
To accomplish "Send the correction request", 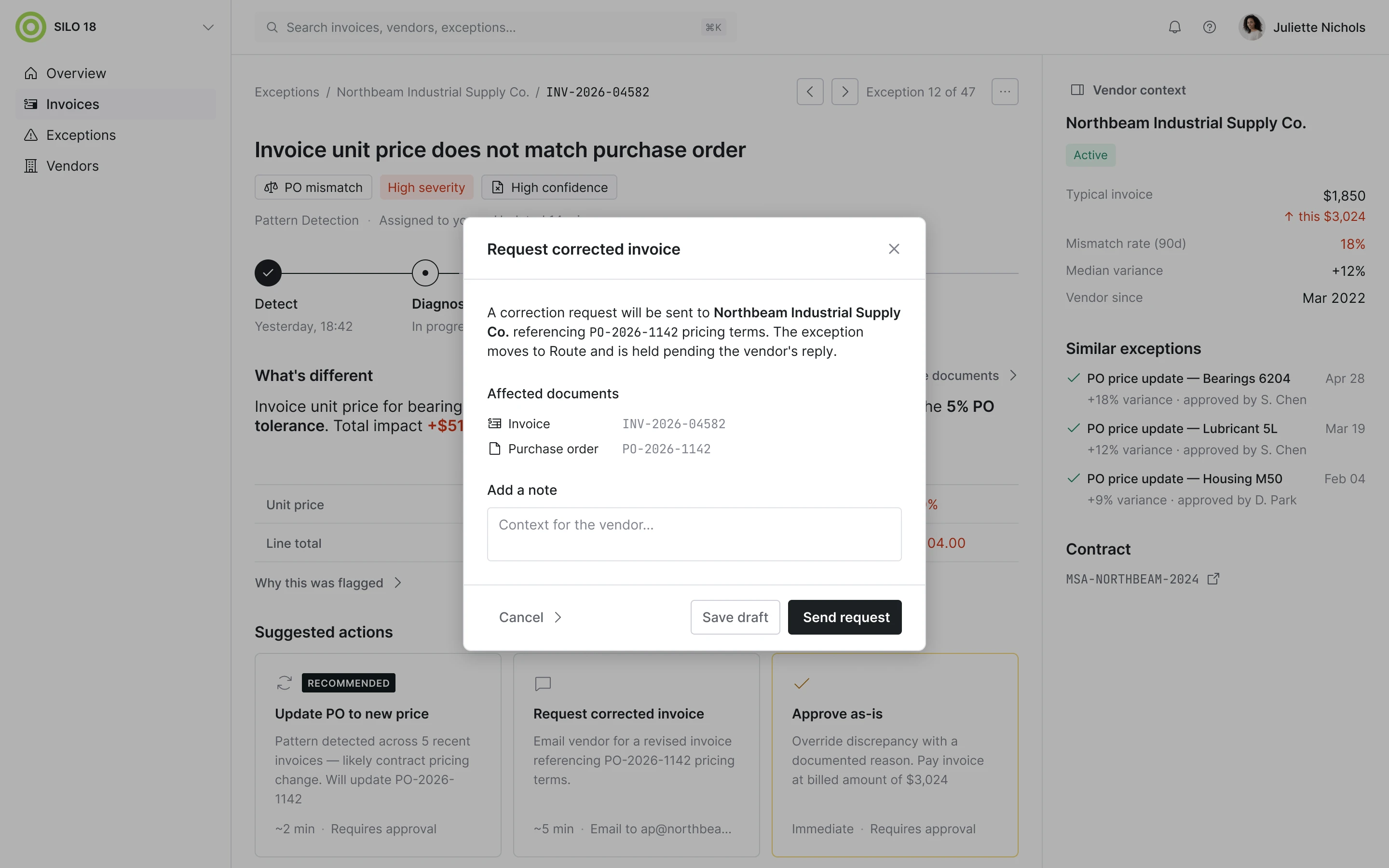I will pyautogui.click(x=844, y=617).
